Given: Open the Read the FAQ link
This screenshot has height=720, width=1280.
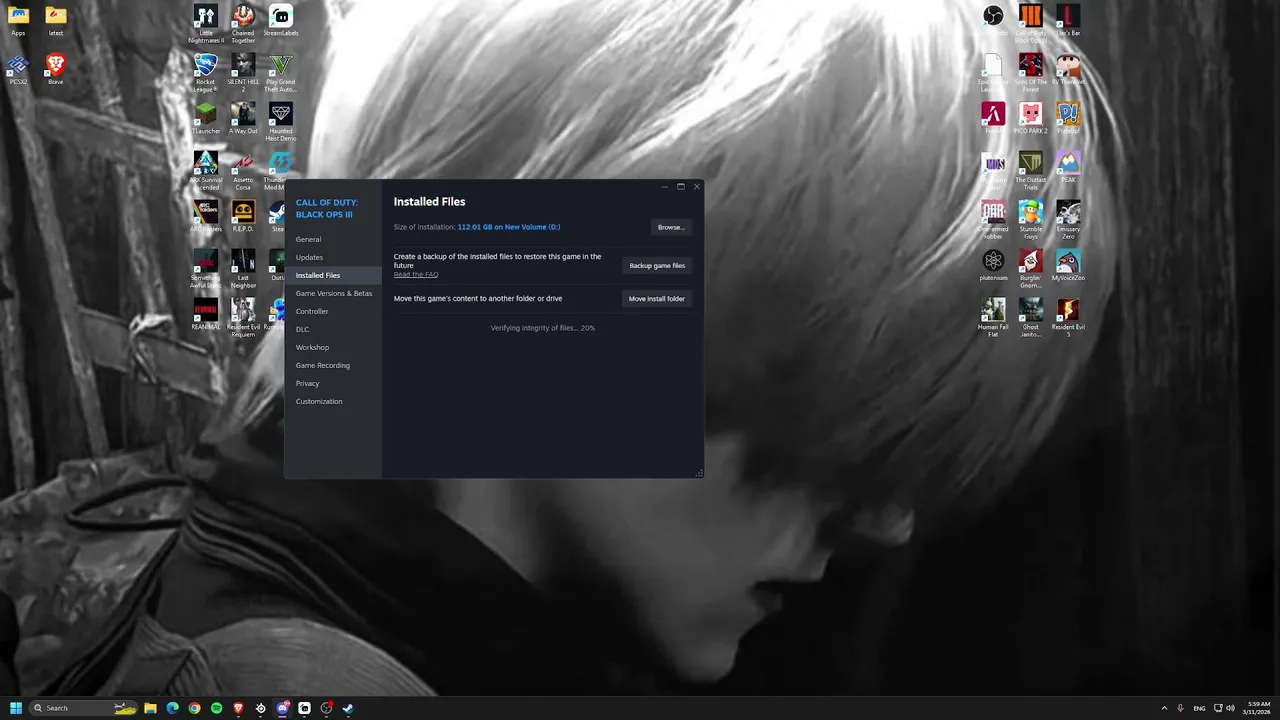Looking at the screenshot, I should tap(416, 274).
